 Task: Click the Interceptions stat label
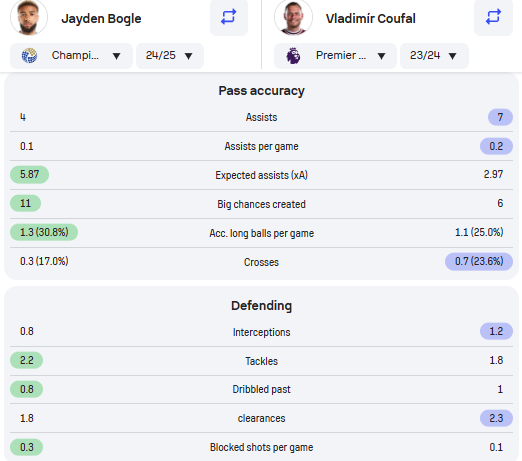tap(261, 332)
